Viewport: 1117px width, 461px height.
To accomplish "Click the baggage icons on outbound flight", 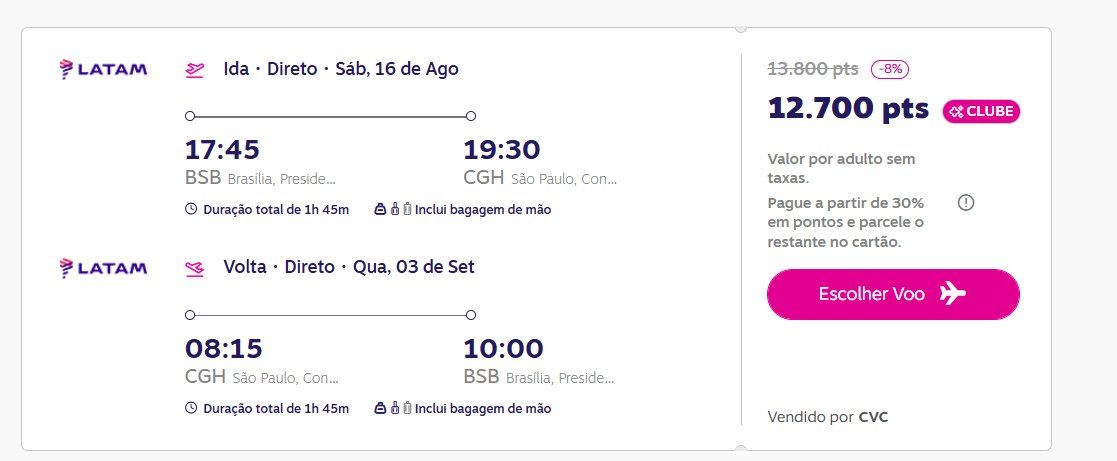I will click(x=393, y=209).
